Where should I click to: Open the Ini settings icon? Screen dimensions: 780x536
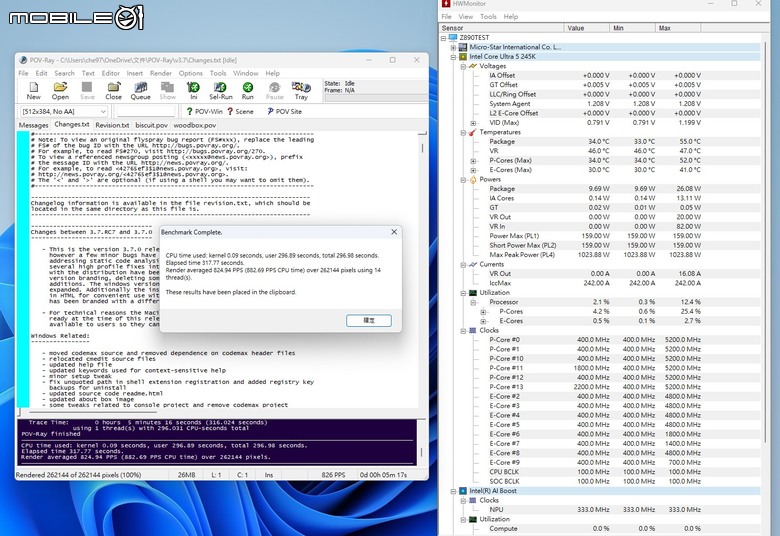click(x=194, y=91)
